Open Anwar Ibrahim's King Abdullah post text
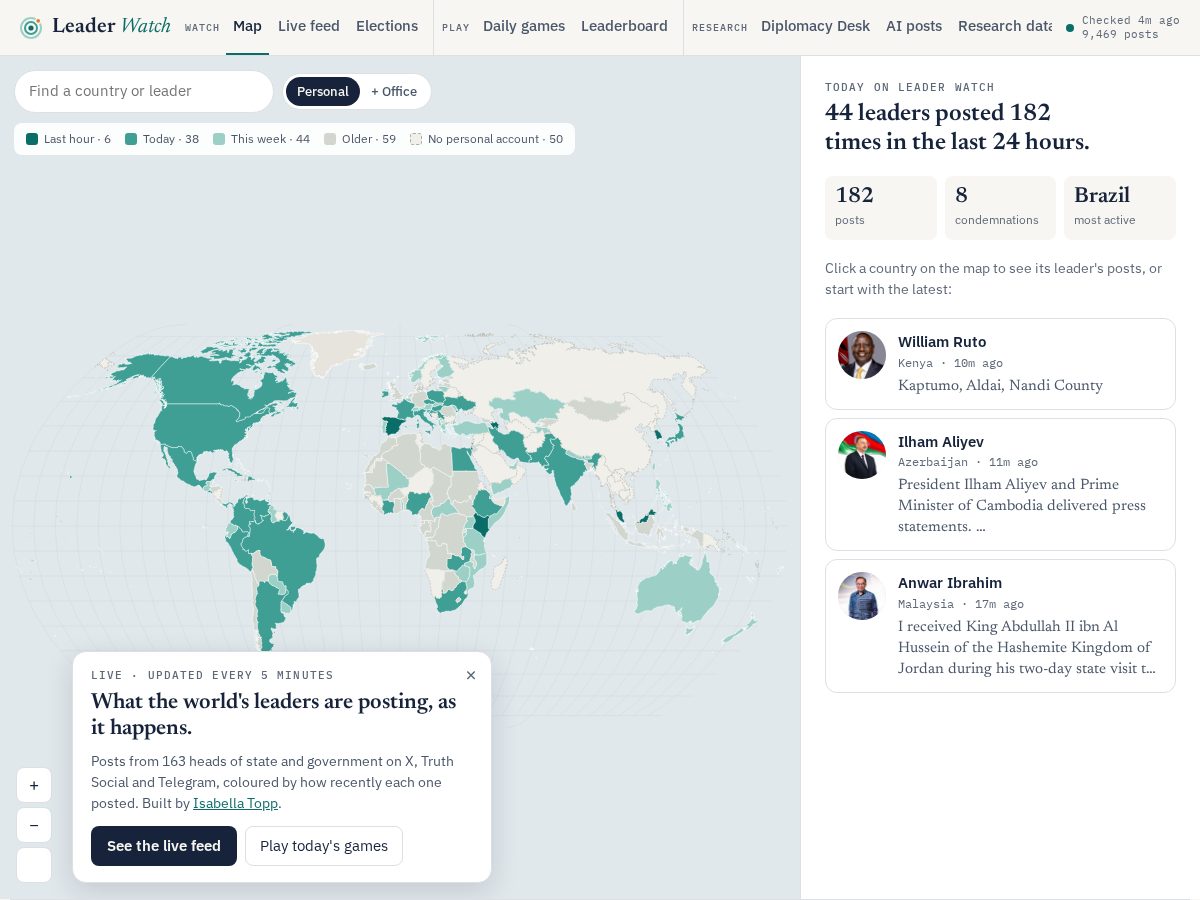This screenshot has width=1200, height=900. click(1027, 647)
